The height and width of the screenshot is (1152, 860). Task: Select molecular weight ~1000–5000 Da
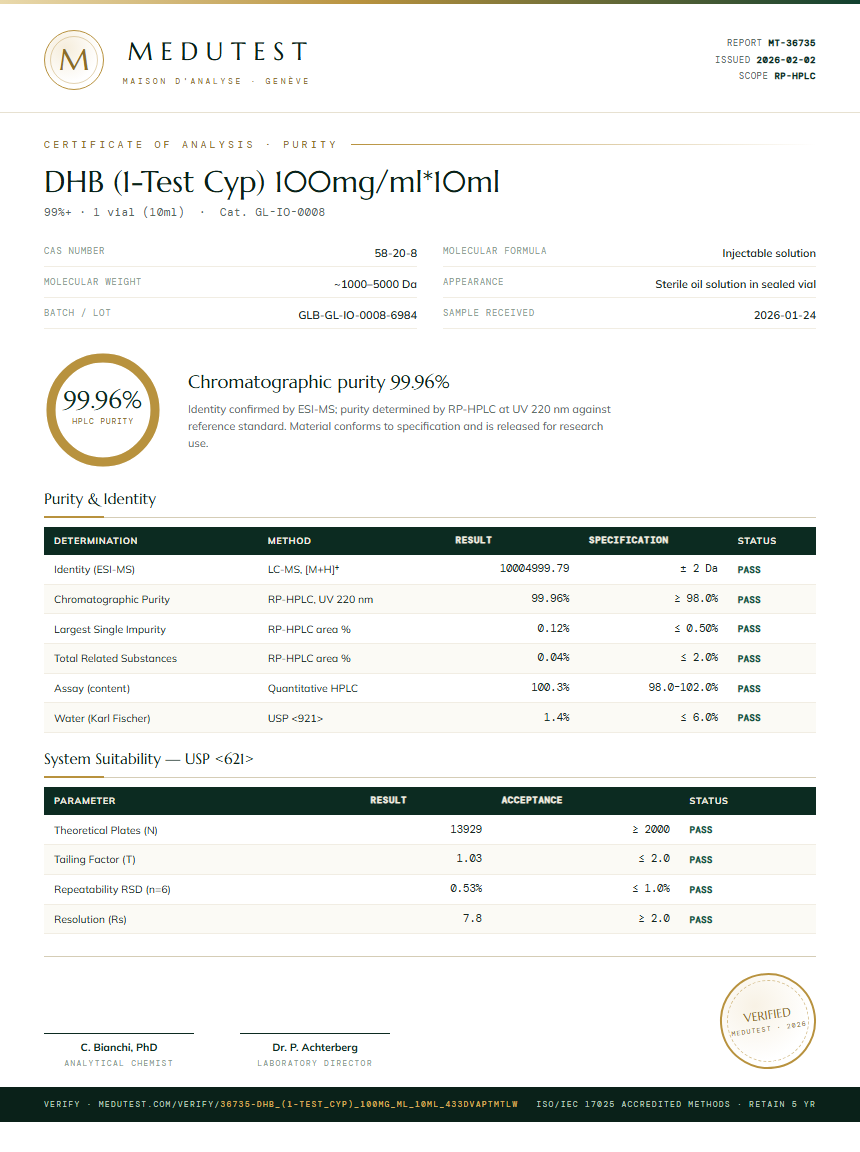point(375,284)
